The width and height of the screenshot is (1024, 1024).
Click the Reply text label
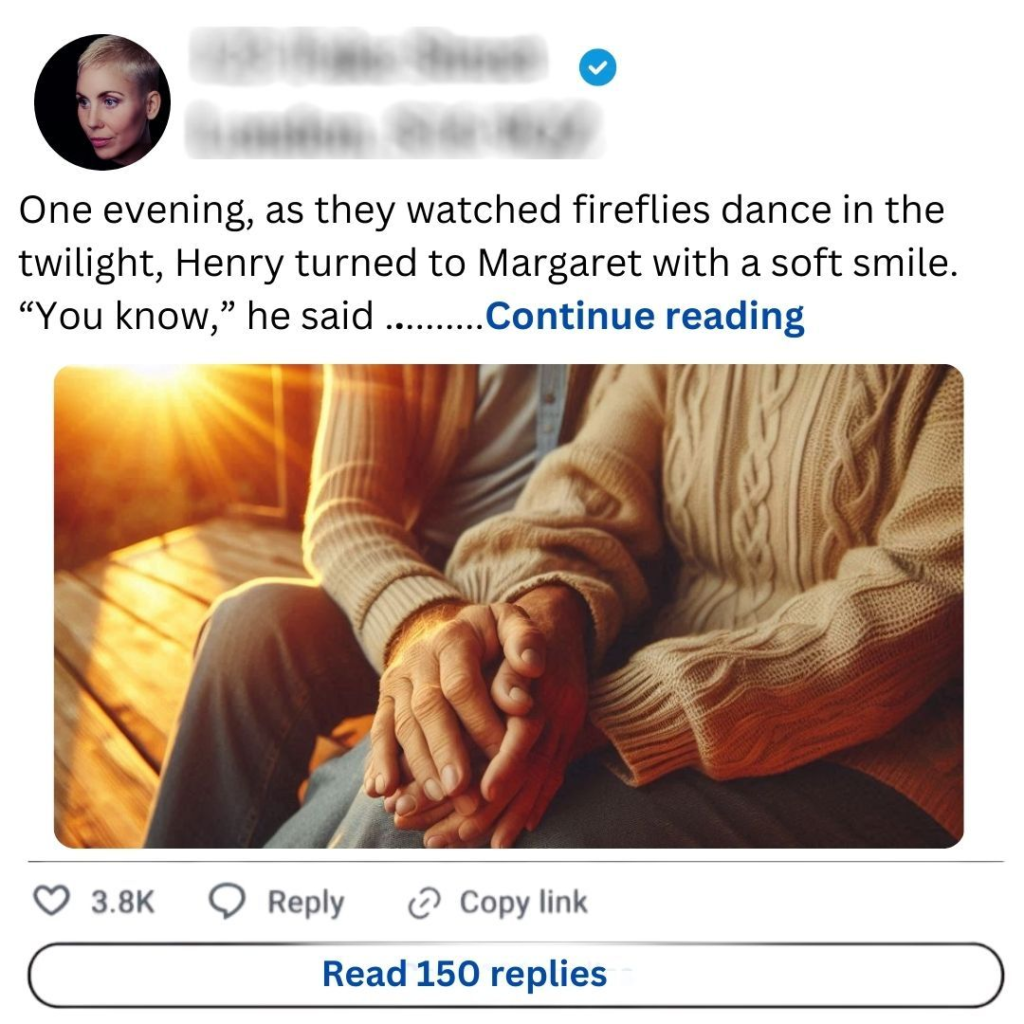pyautogui.click(x=305, y=902)
